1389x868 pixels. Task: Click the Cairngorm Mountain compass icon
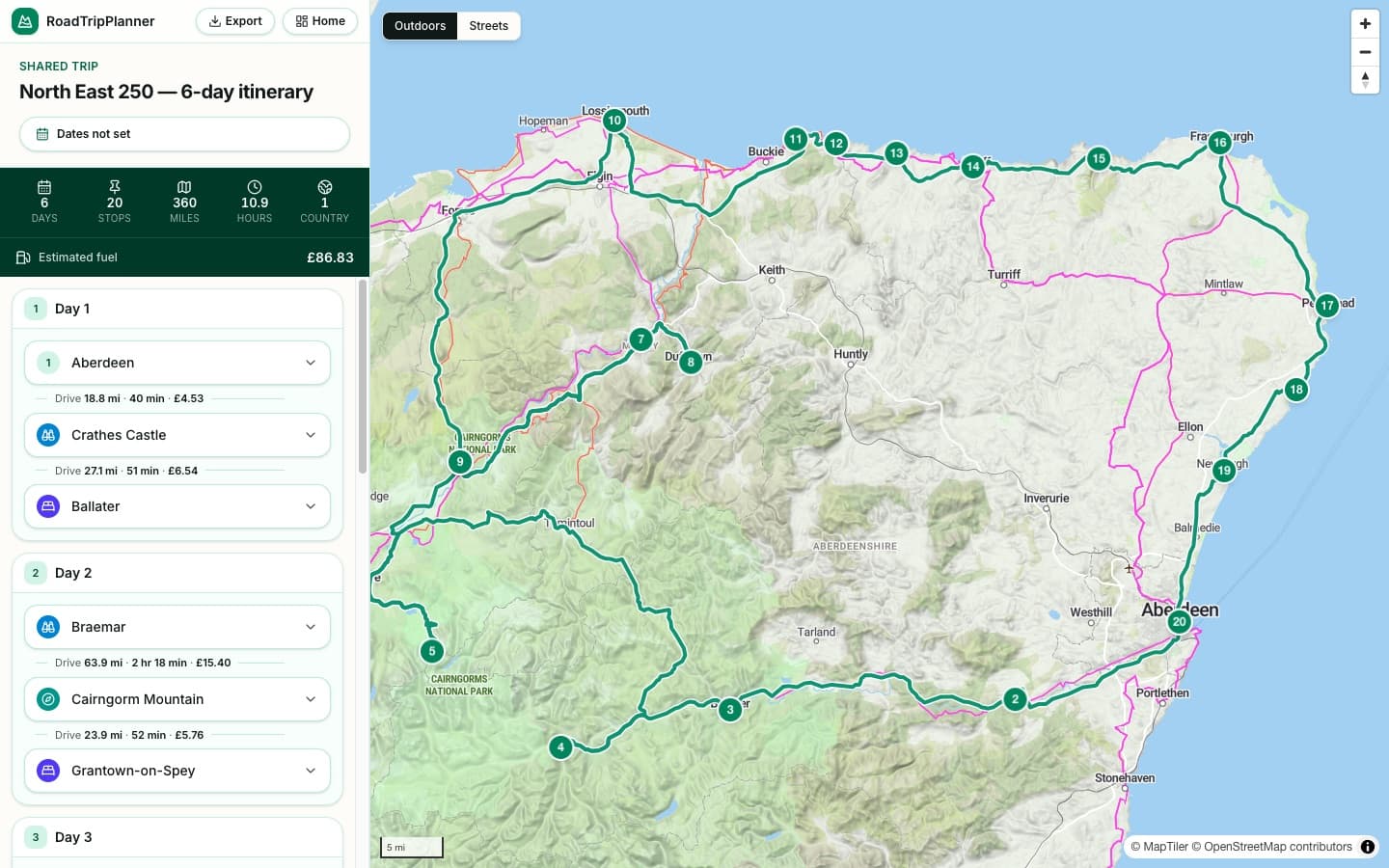click(48, 699)
